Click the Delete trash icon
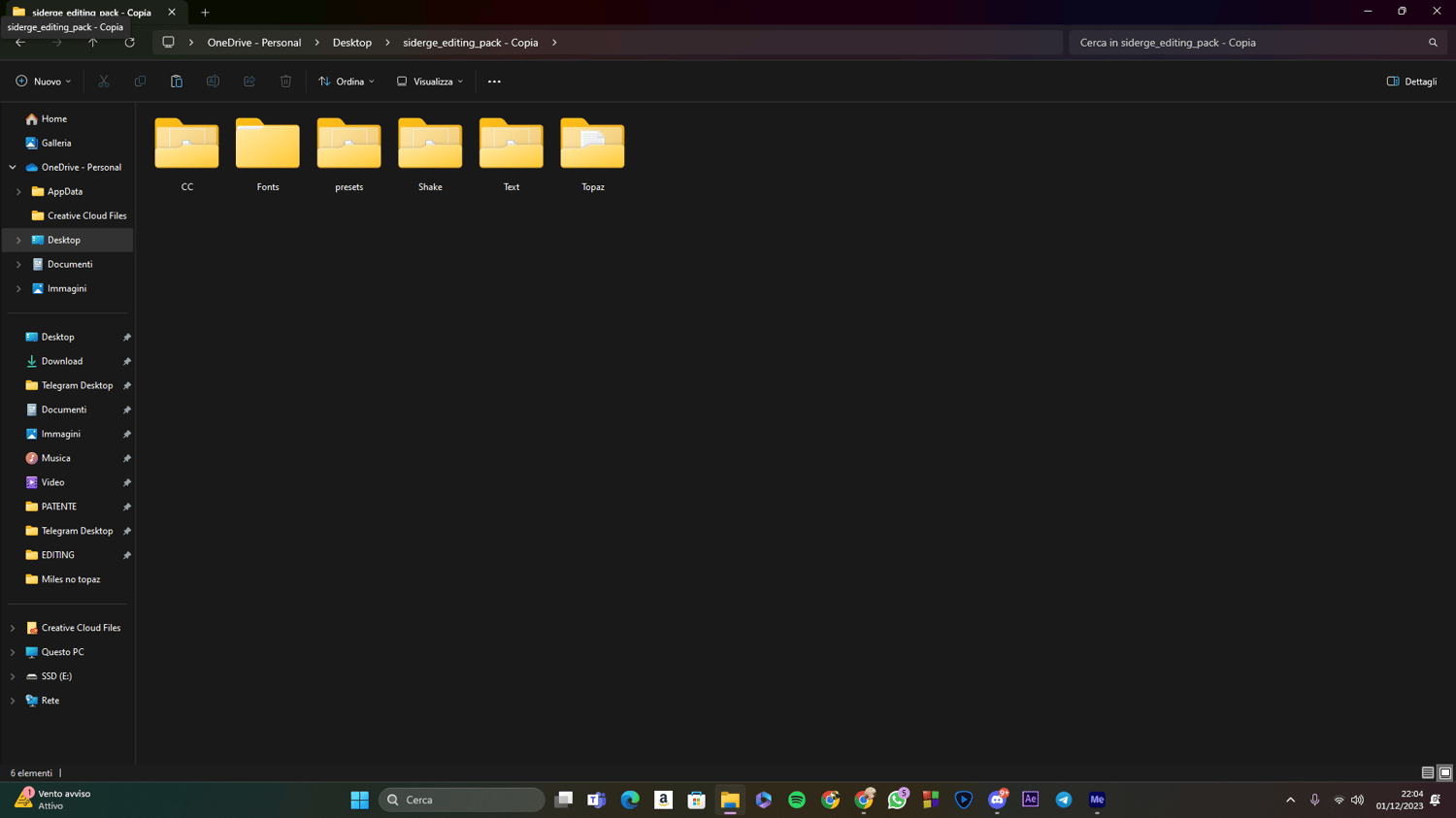This screenshot has width=1456, height=818. (285, 82)
